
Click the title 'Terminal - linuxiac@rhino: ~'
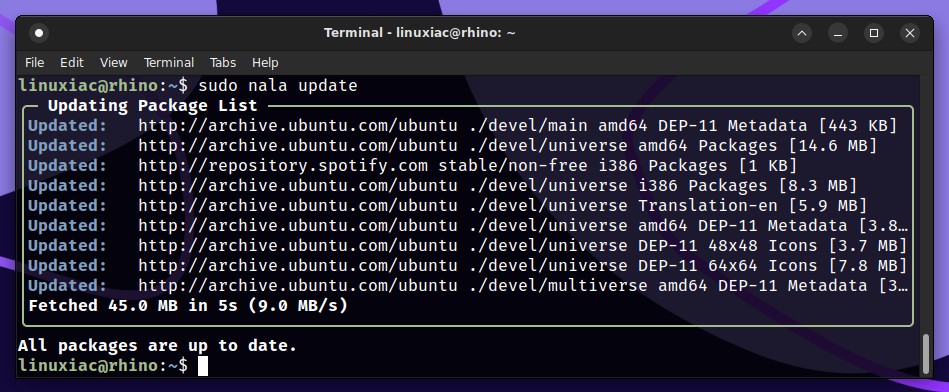click(x=419, y=33)
